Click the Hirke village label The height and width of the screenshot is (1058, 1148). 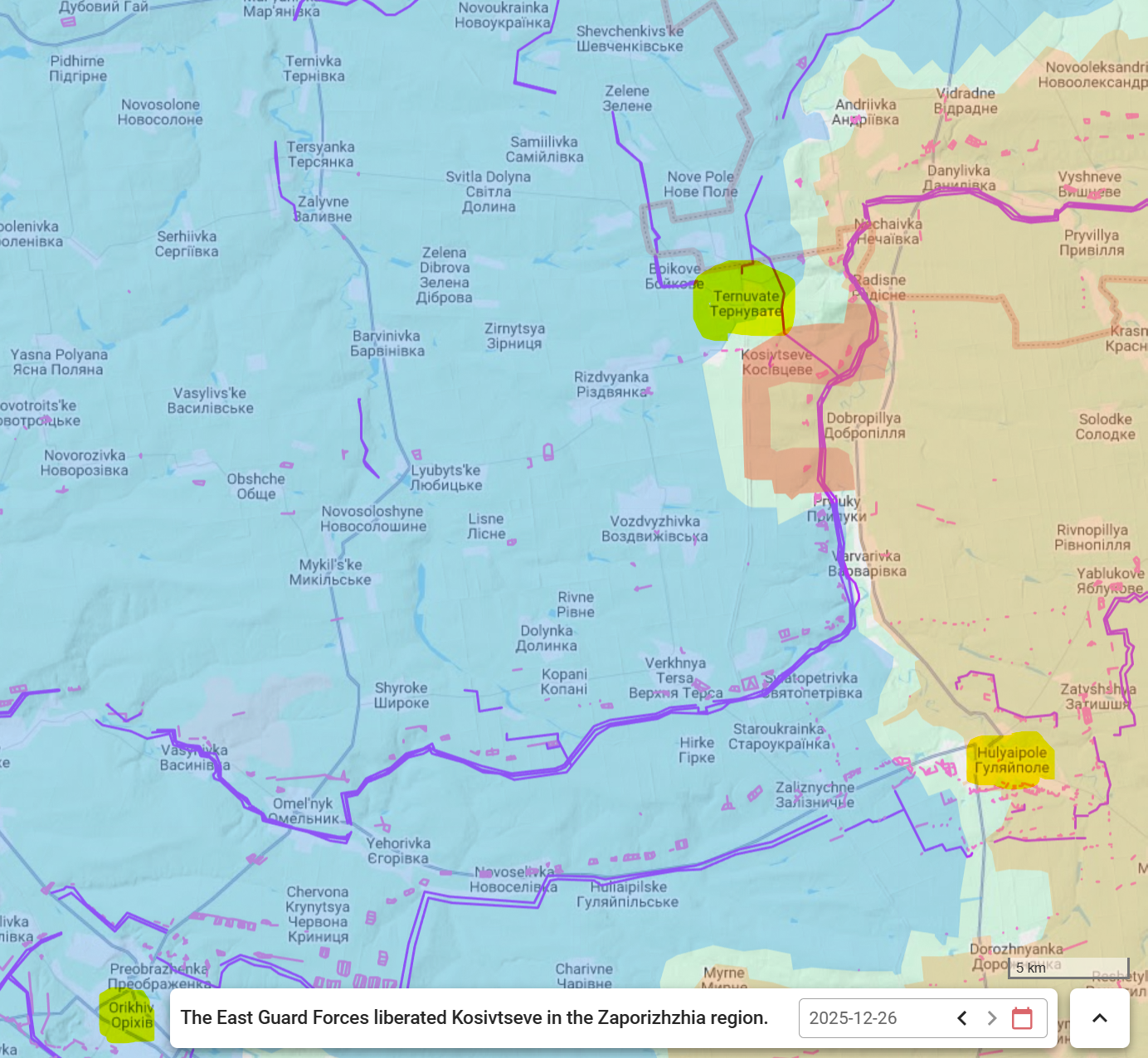697,750
